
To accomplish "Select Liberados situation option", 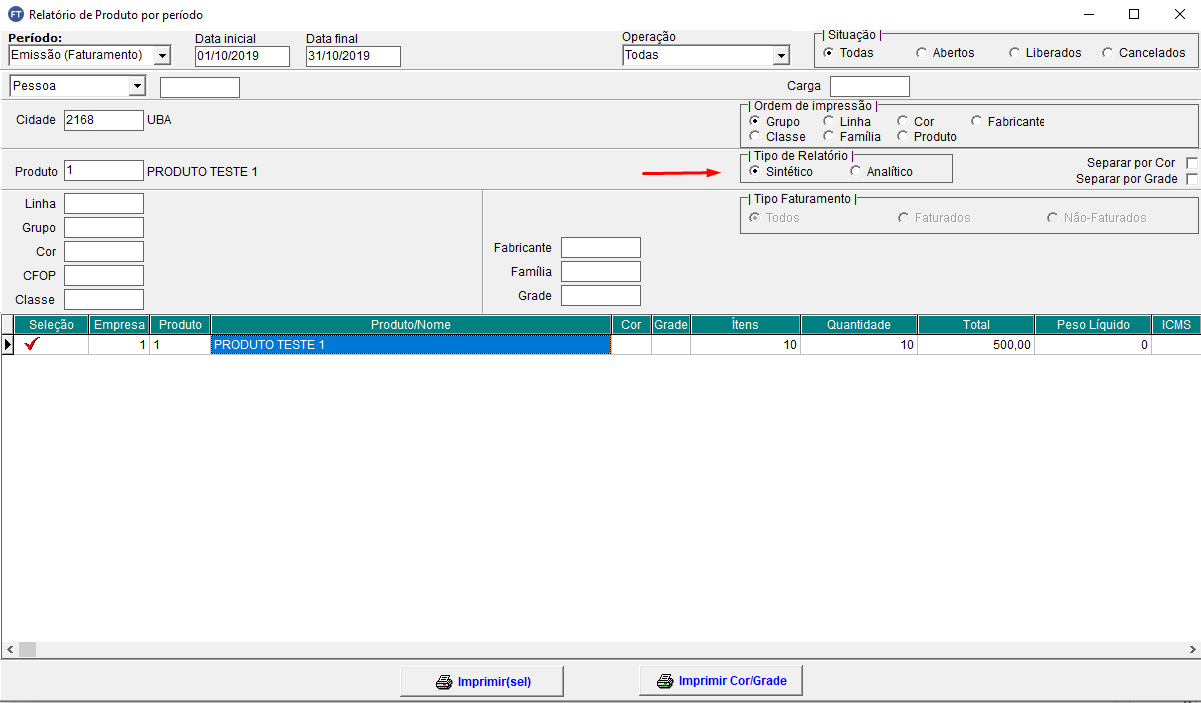I will [1014, 53].
